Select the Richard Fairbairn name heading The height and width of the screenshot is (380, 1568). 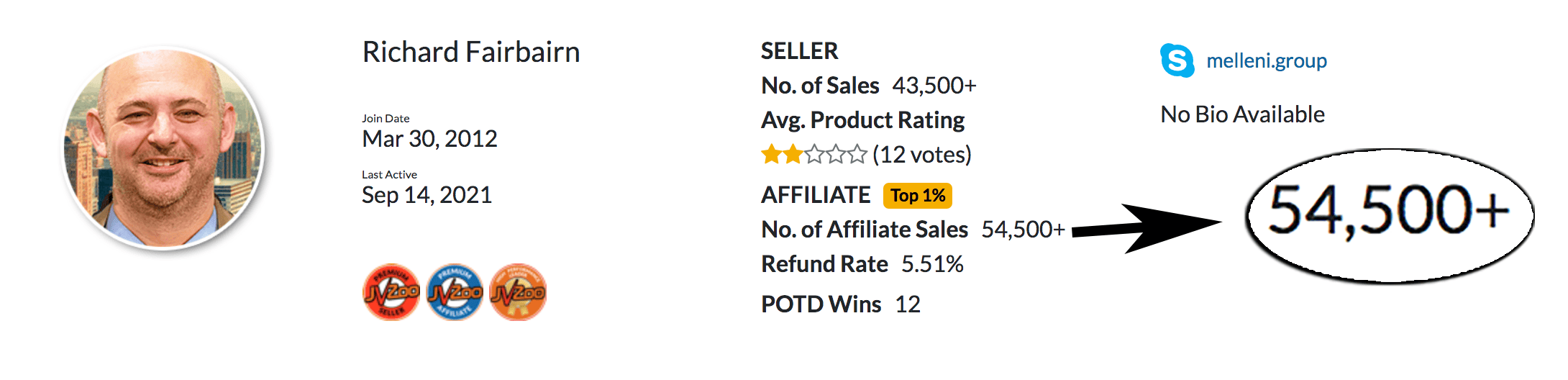point(471,53)
